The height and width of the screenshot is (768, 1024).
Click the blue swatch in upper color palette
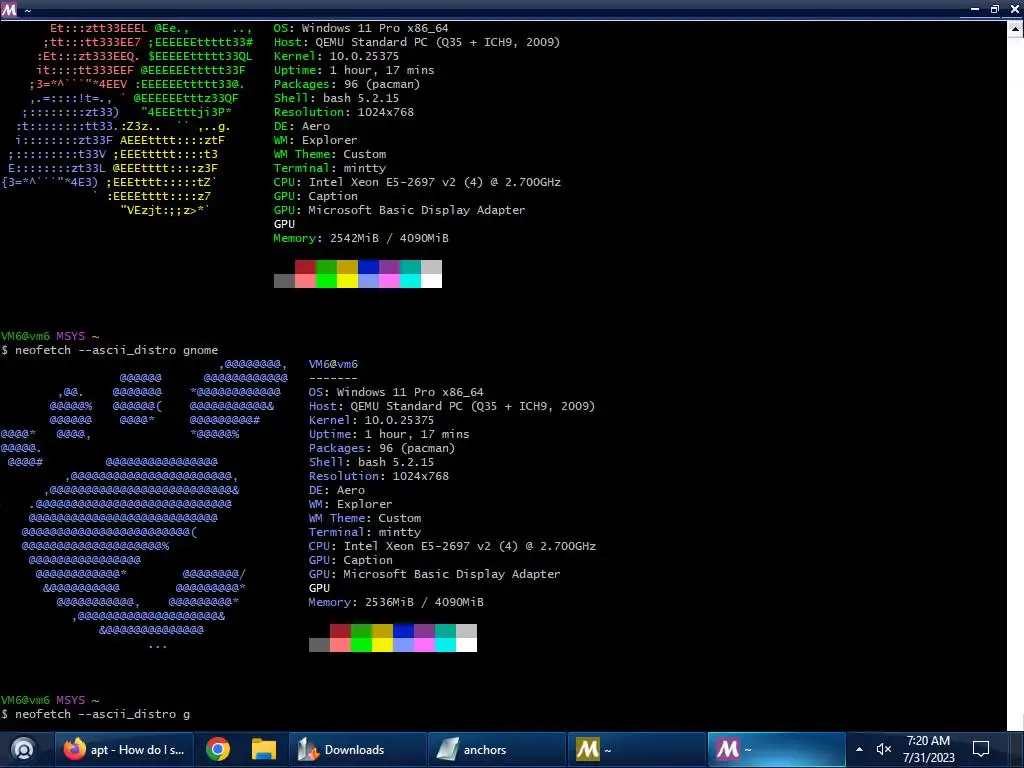point(368,266)
